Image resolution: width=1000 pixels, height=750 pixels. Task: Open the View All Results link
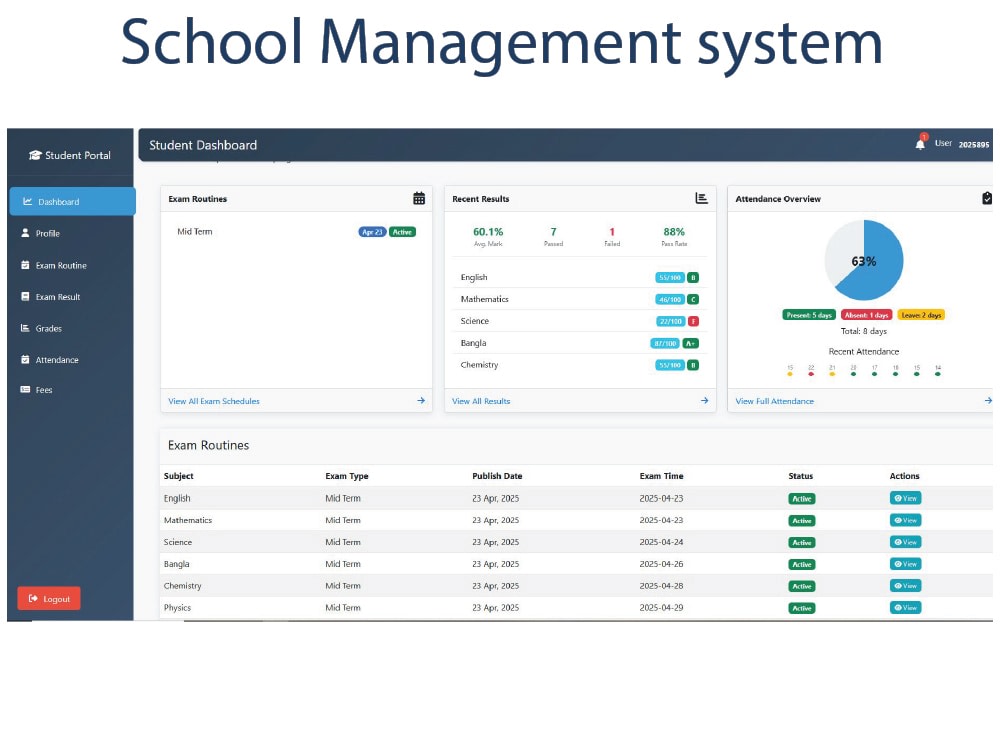(x=481, y=401)
